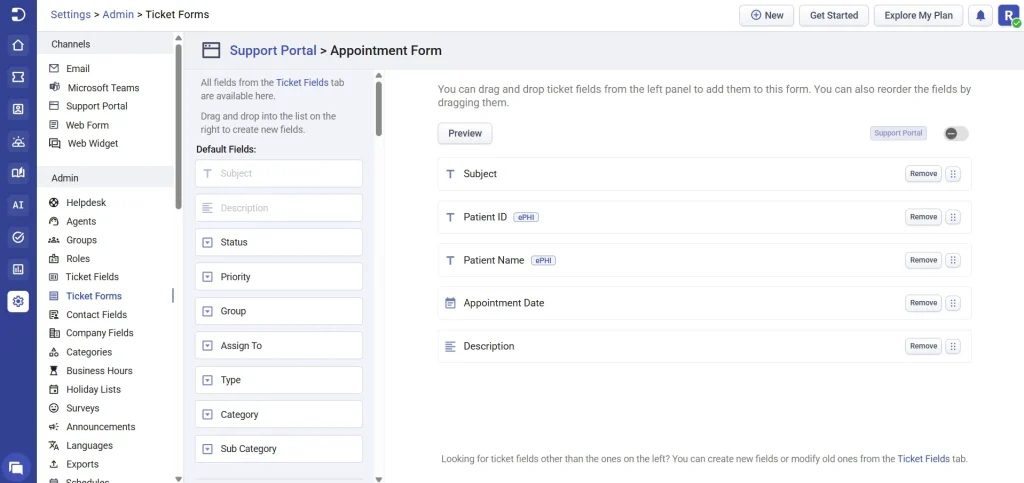Remove the Appointment Date field
The image size is (1024, 483).
pos(923,303)
